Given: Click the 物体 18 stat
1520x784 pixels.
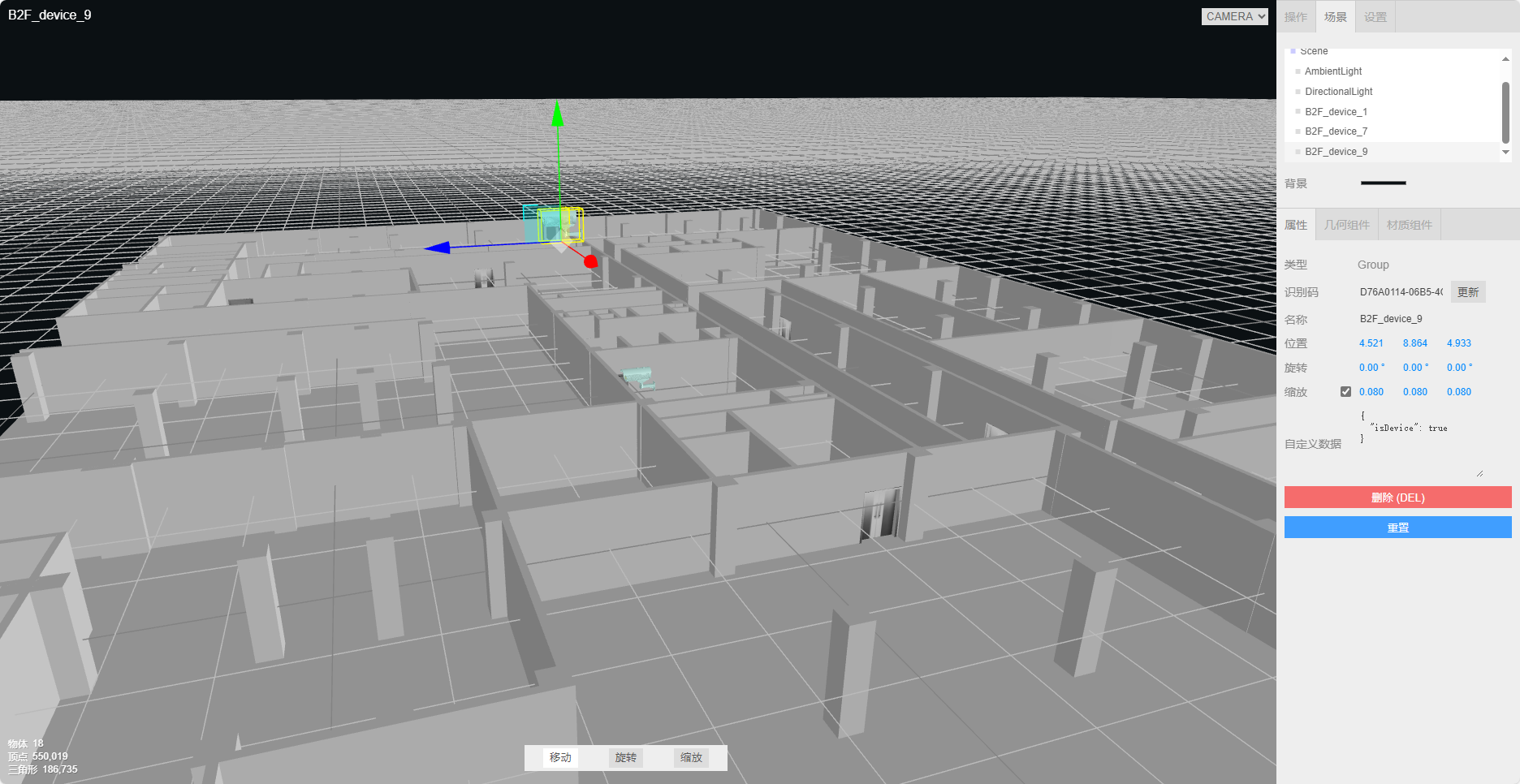Looking at the screenshot, I should (x=26, y=743).
